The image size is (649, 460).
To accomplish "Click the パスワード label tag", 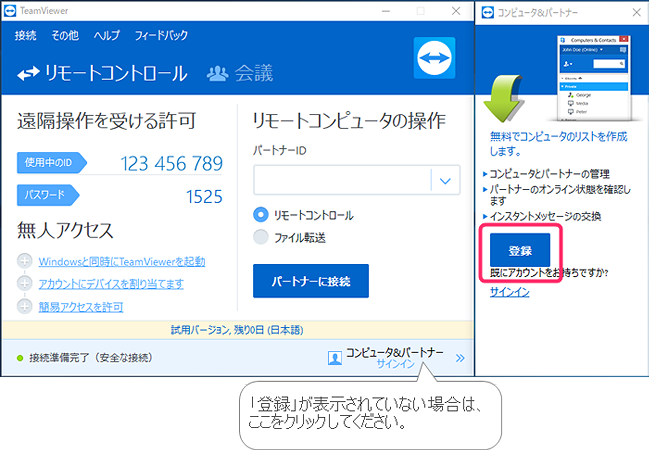I will click(x=48, y=195).
